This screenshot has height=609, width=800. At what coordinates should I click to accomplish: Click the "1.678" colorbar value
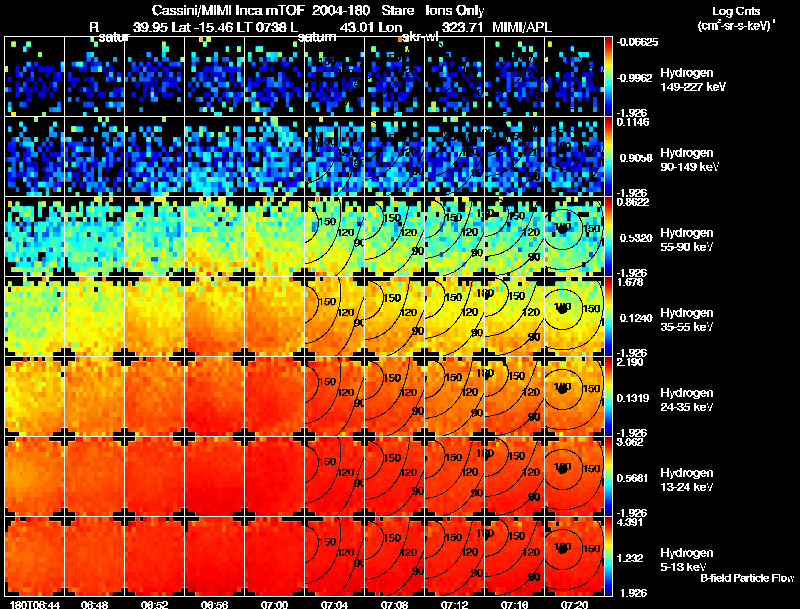[x=630, y=282]
